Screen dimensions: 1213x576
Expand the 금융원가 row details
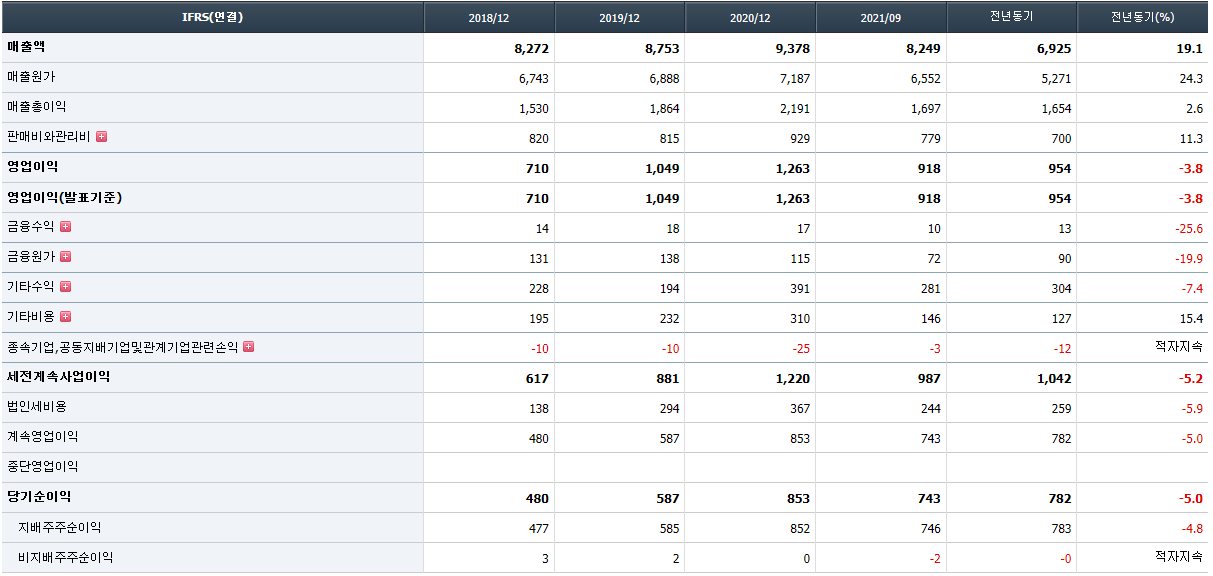[65, 257]
